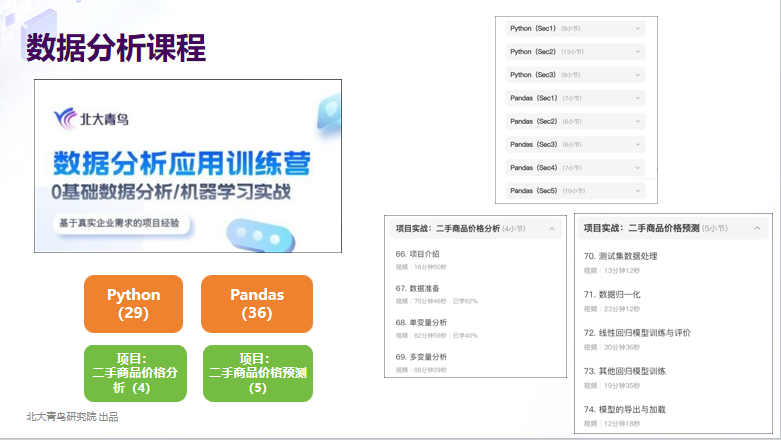Click the 已学62% progress label
This screenshot has width=781, height=440.
465,301
